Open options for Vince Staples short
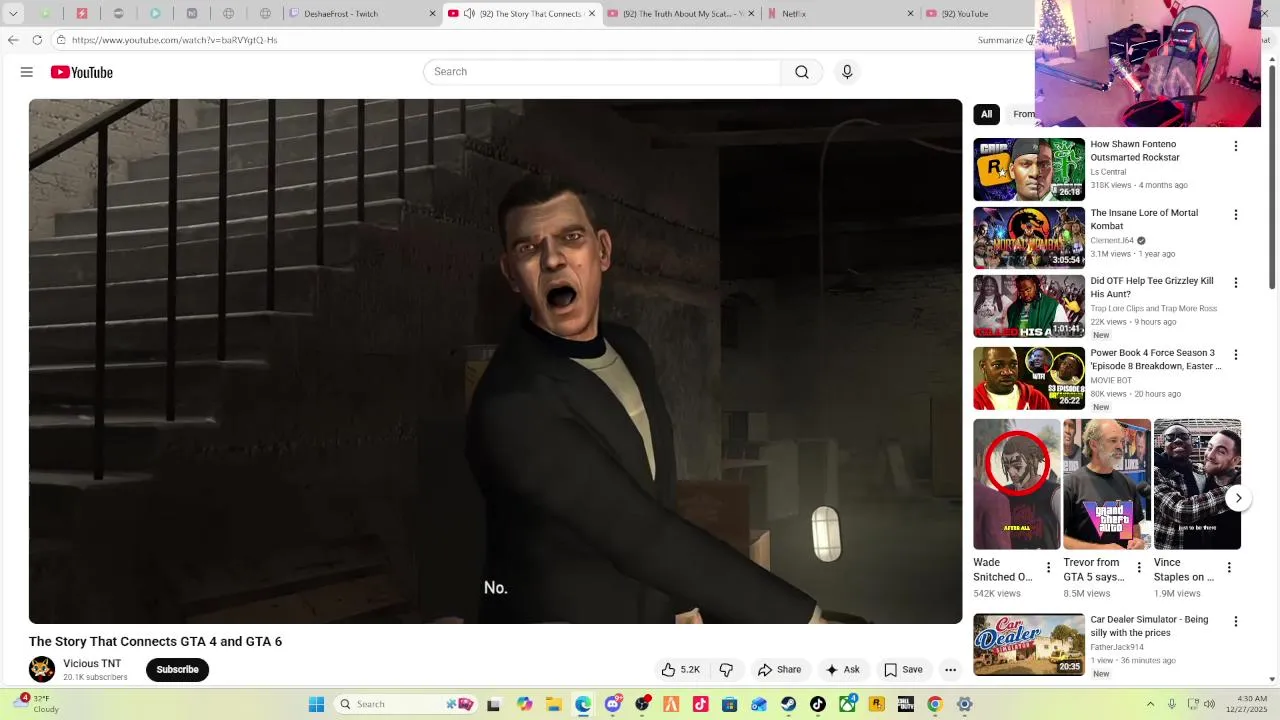 pos(1229,568)
